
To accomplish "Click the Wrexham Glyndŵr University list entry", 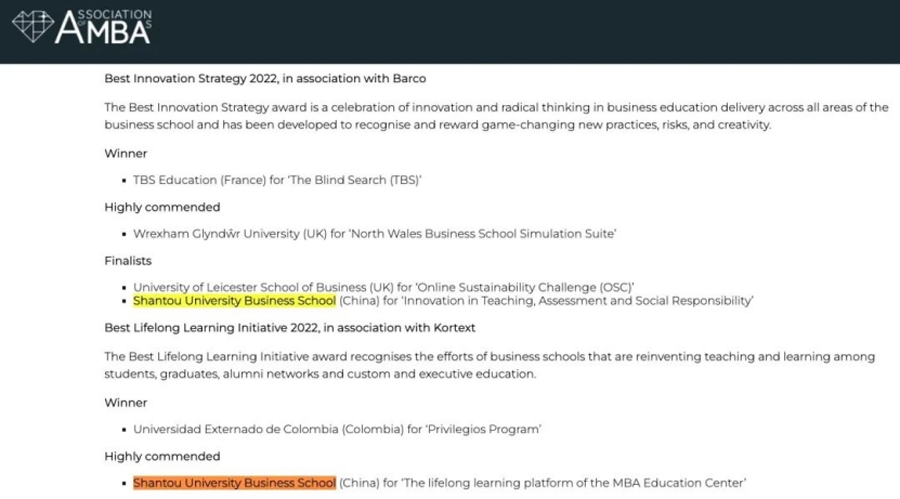I will pos(374,234).
